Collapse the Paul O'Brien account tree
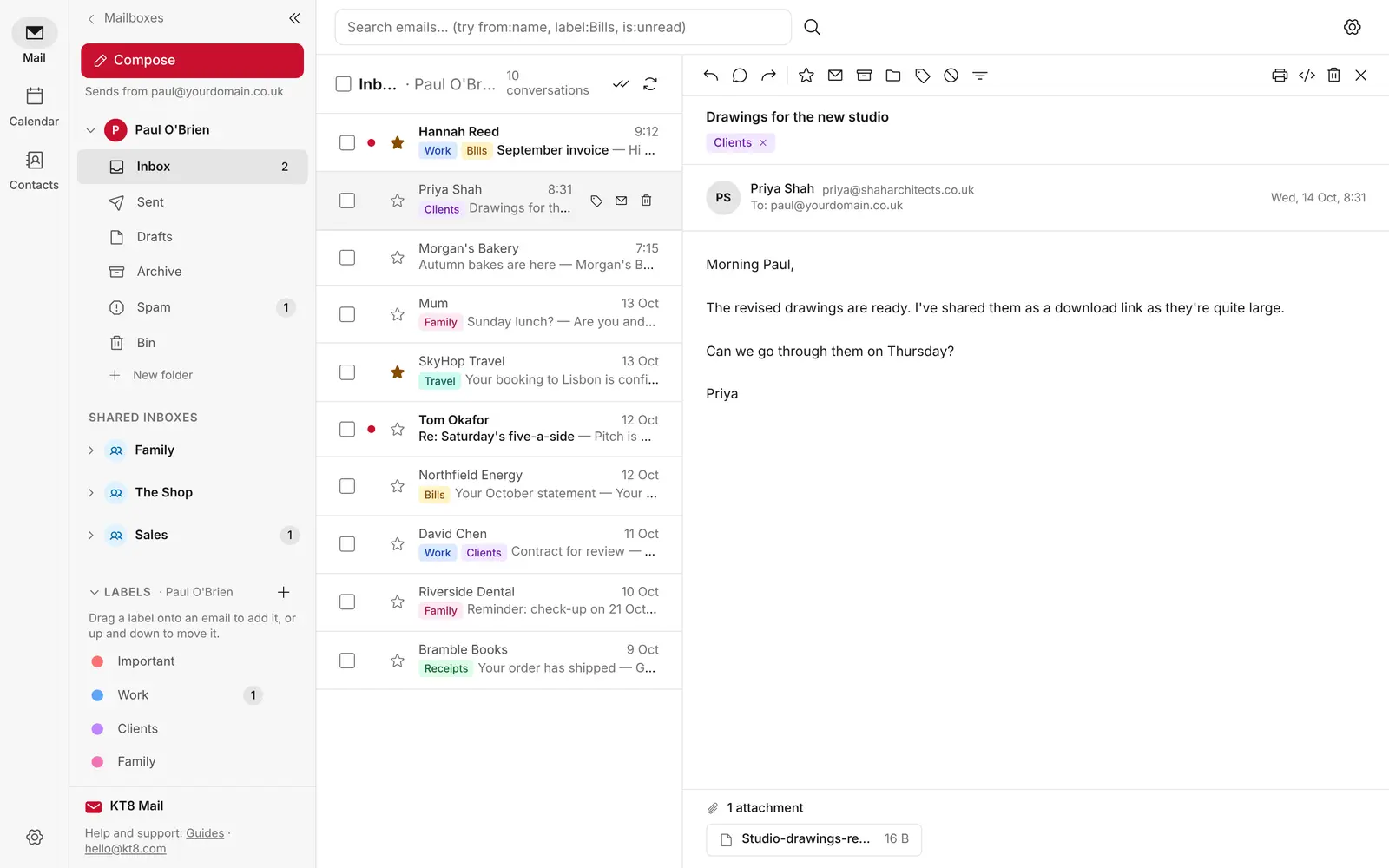This screenshot has height=868, width=1389. click(90, 130)
